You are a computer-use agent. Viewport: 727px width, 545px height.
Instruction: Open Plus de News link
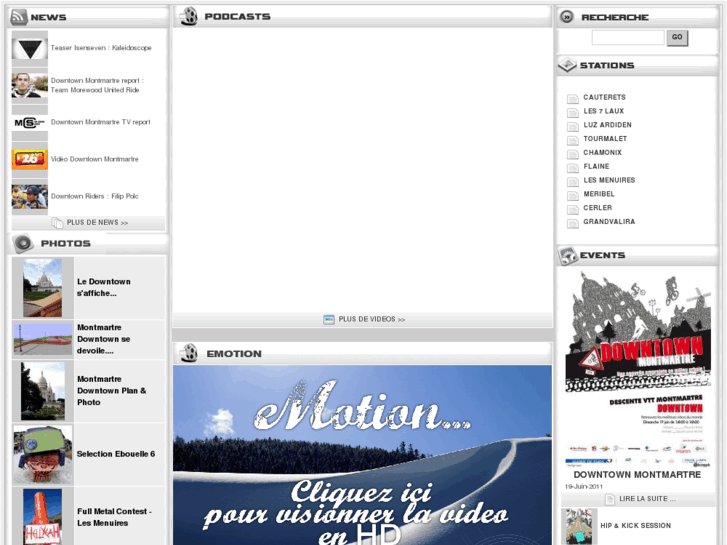97,223
